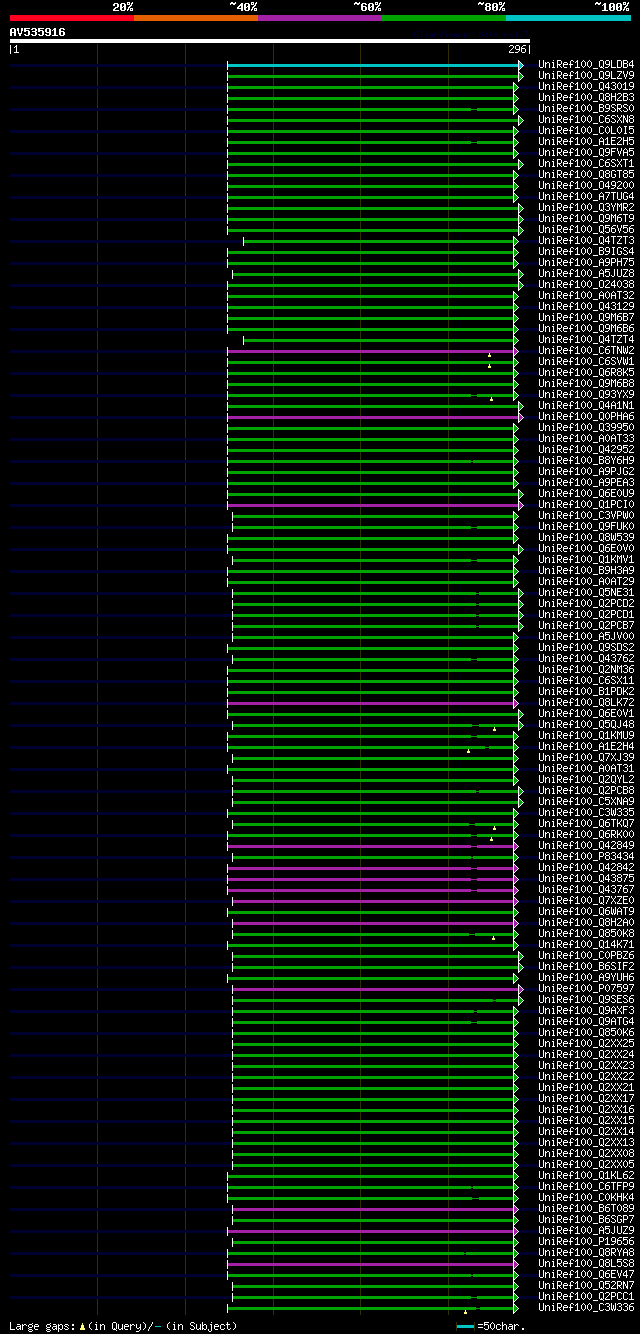Open hit UniRef100_Q9LZV9
Screen dimensions: 640x1334
586,76
